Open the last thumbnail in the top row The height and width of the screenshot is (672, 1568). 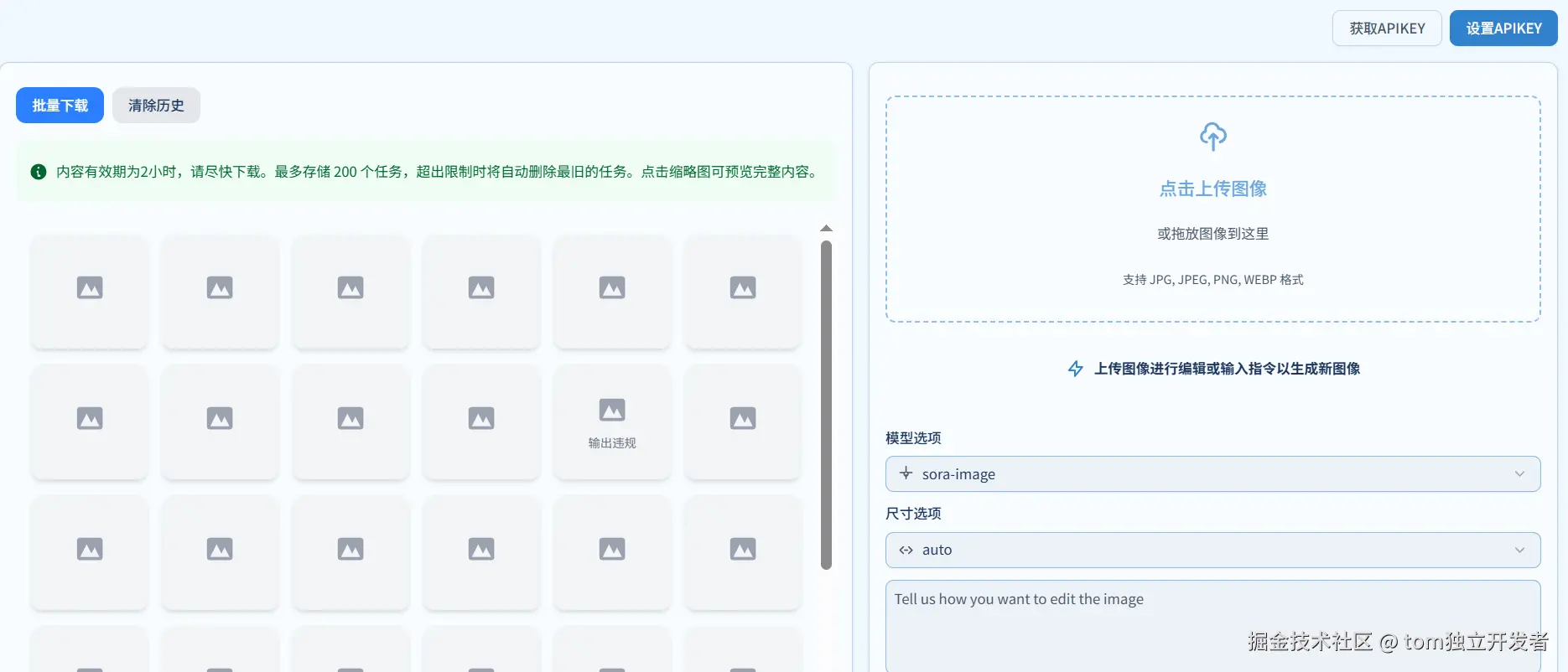(x=743, y=292)
